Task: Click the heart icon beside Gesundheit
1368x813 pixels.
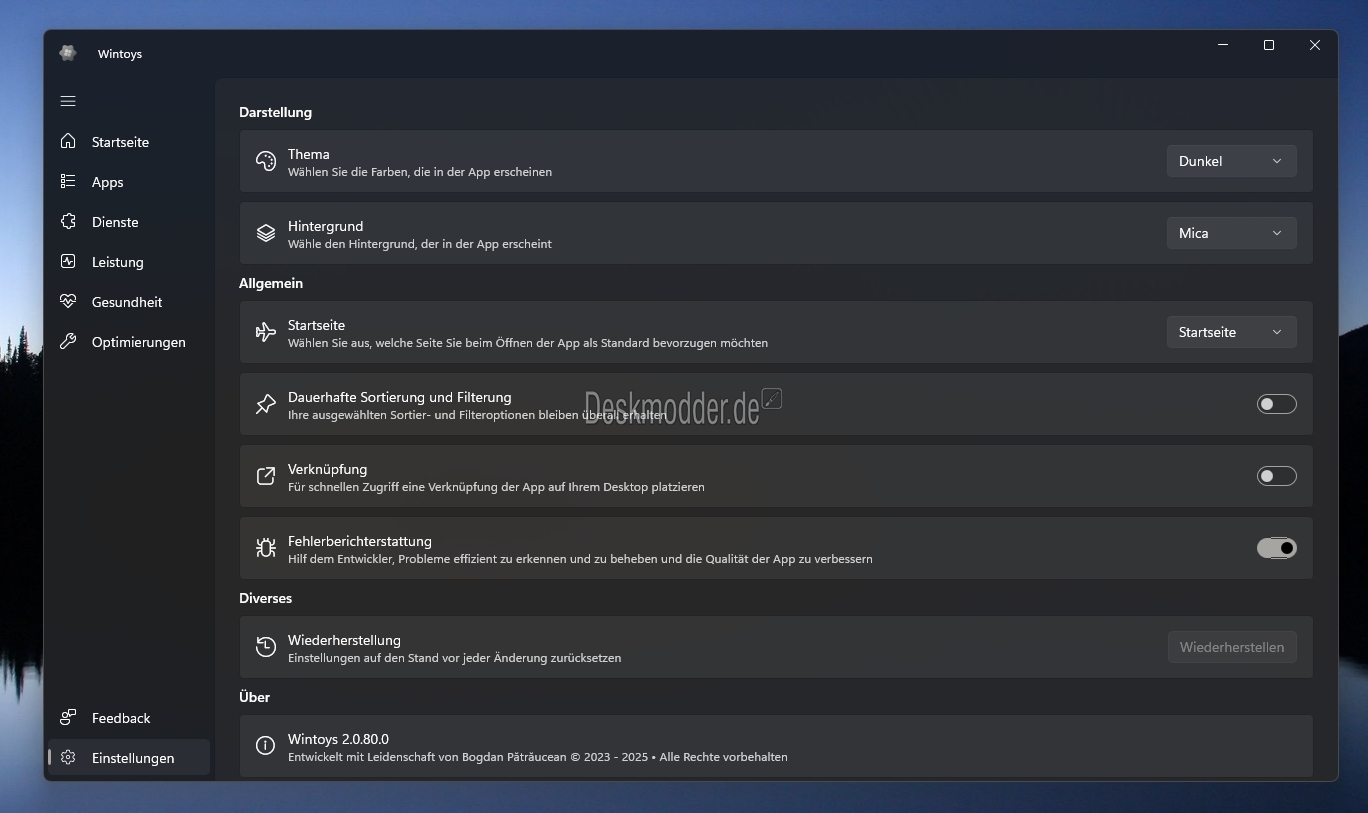Action: coord(68,301)
